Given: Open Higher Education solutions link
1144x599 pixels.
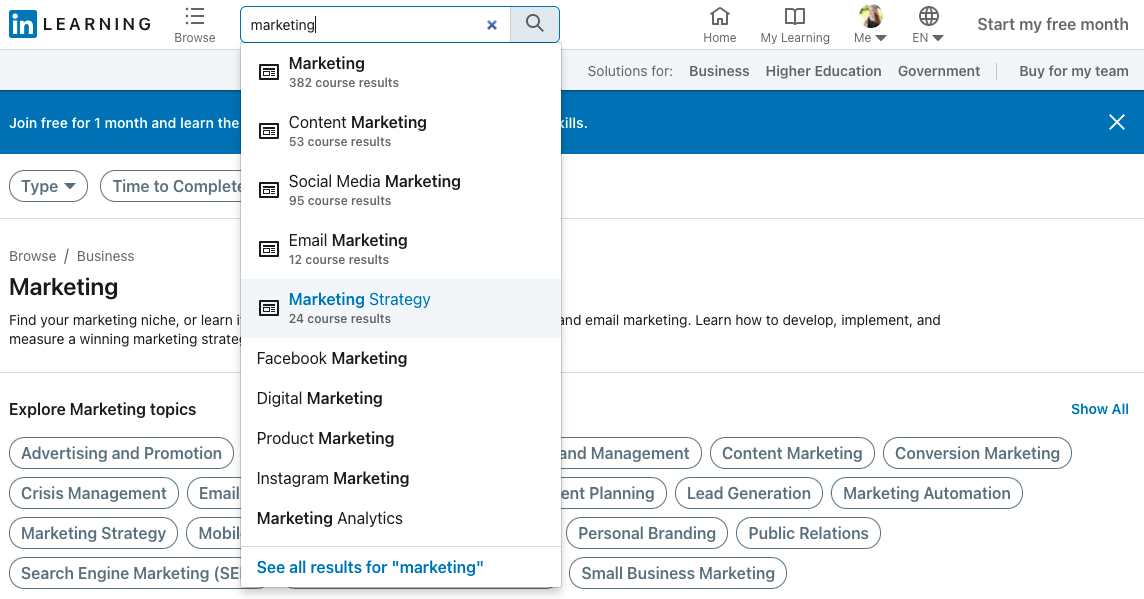Looking at the screenshot, I should click(823, 71).
